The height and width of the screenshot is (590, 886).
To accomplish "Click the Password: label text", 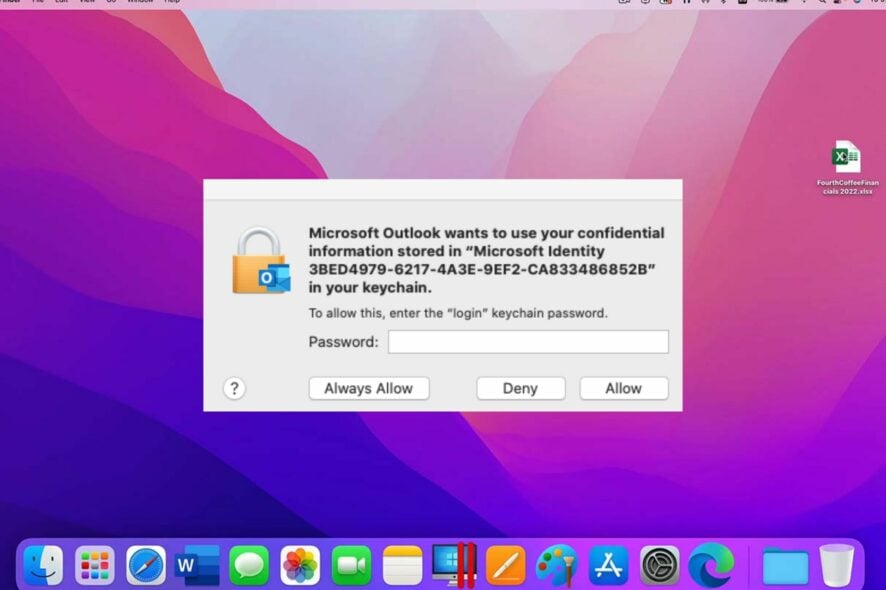I will [344, 342].
